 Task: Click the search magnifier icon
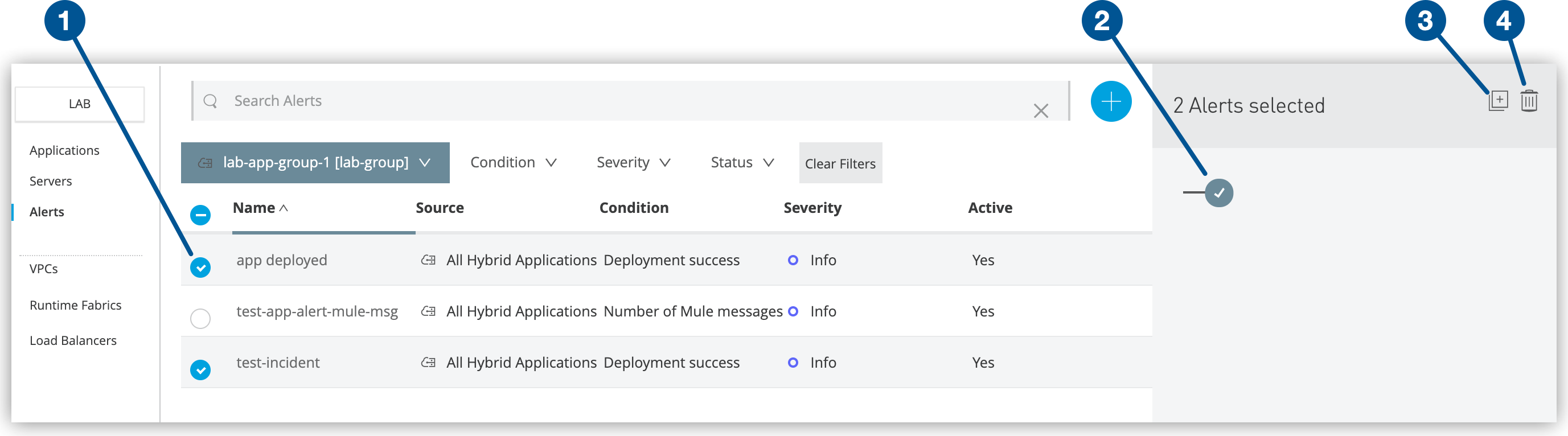click(211, 101)
